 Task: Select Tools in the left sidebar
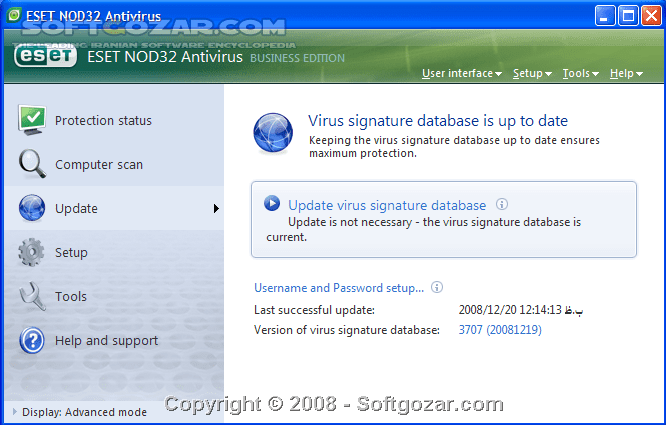pyautogui.click(x=71, y=296)
